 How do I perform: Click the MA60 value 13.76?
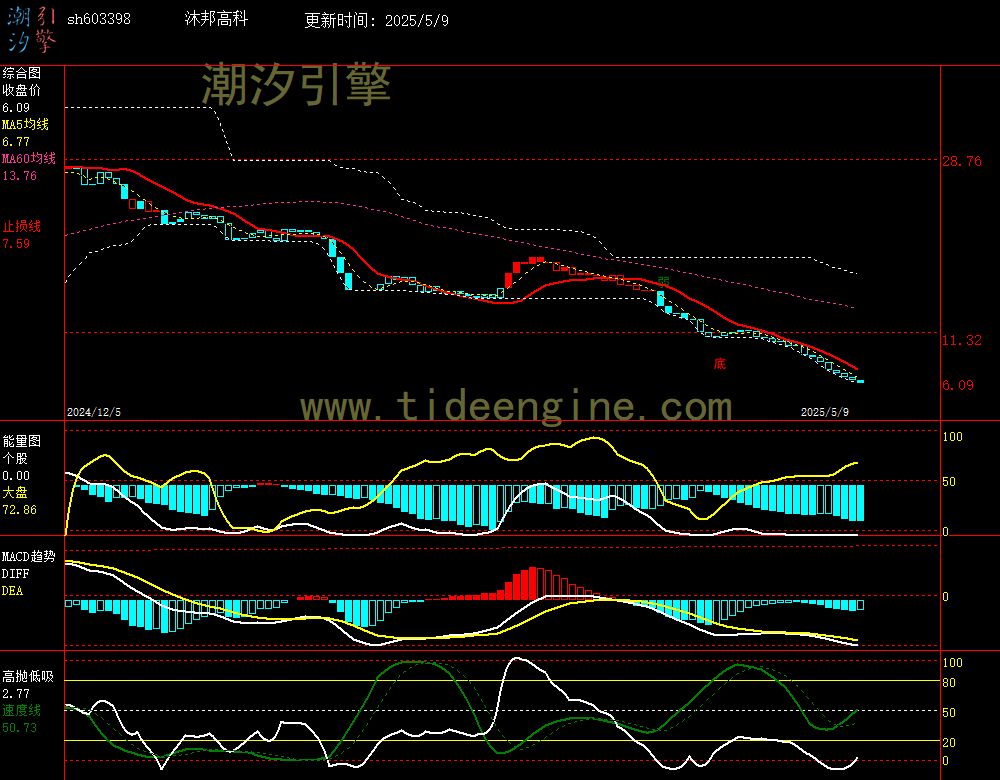(20, 175)
